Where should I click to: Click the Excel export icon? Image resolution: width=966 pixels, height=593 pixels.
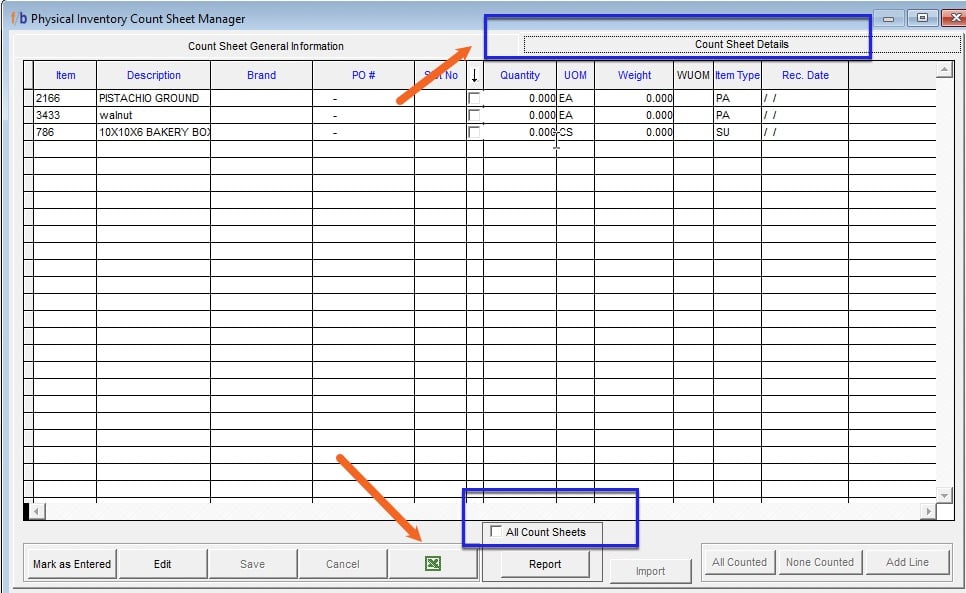click(x=431, y=563)
